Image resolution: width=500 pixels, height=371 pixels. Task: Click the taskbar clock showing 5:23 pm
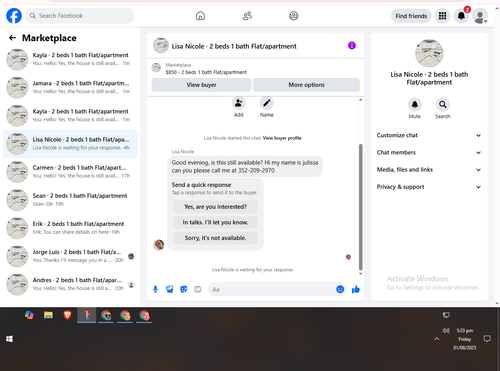coord(464,339)
